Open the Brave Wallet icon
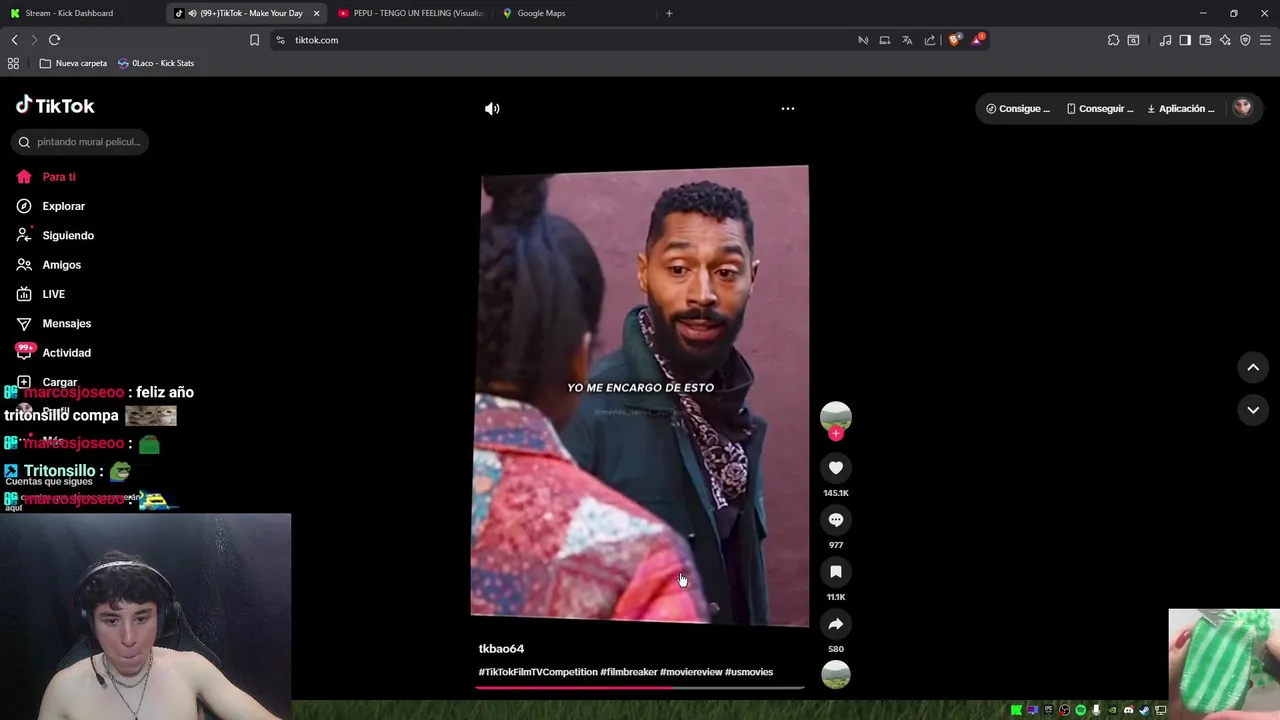Image resolution: width=1280 pixels, height=720 pixels. (x=1205, y=40)
